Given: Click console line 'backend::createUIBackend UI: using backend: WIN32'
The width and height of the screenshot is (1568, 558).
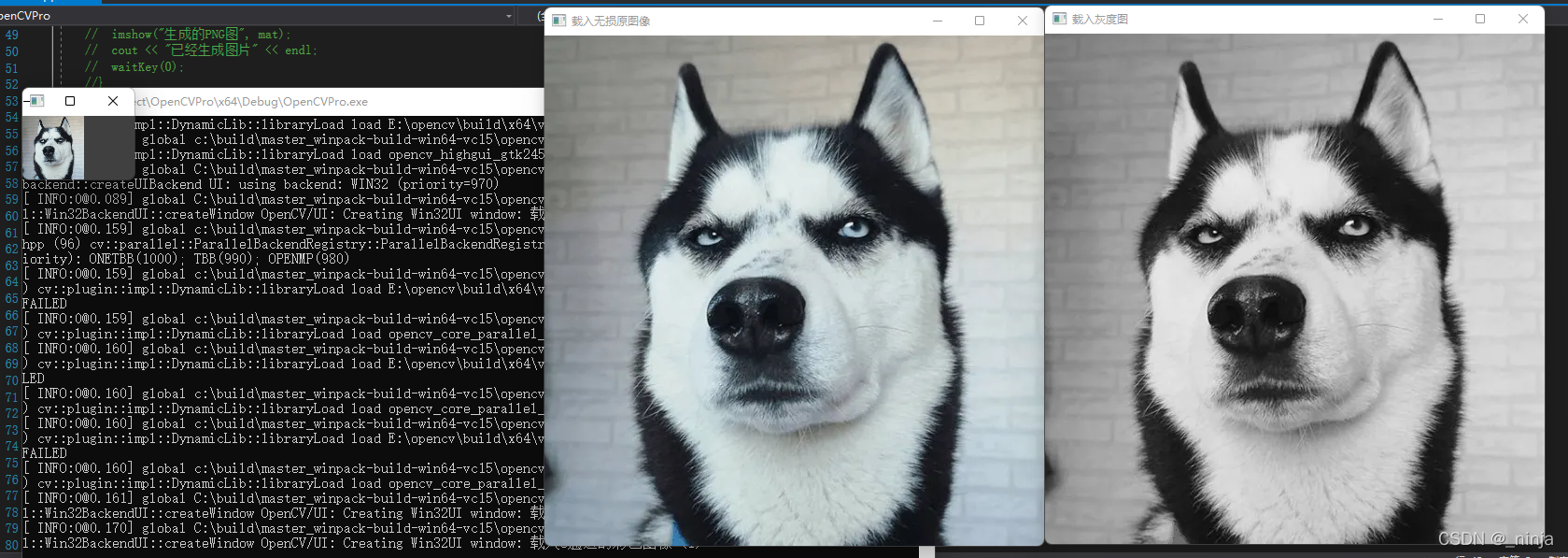Looking at the screenshot, I should coord(261,184).
